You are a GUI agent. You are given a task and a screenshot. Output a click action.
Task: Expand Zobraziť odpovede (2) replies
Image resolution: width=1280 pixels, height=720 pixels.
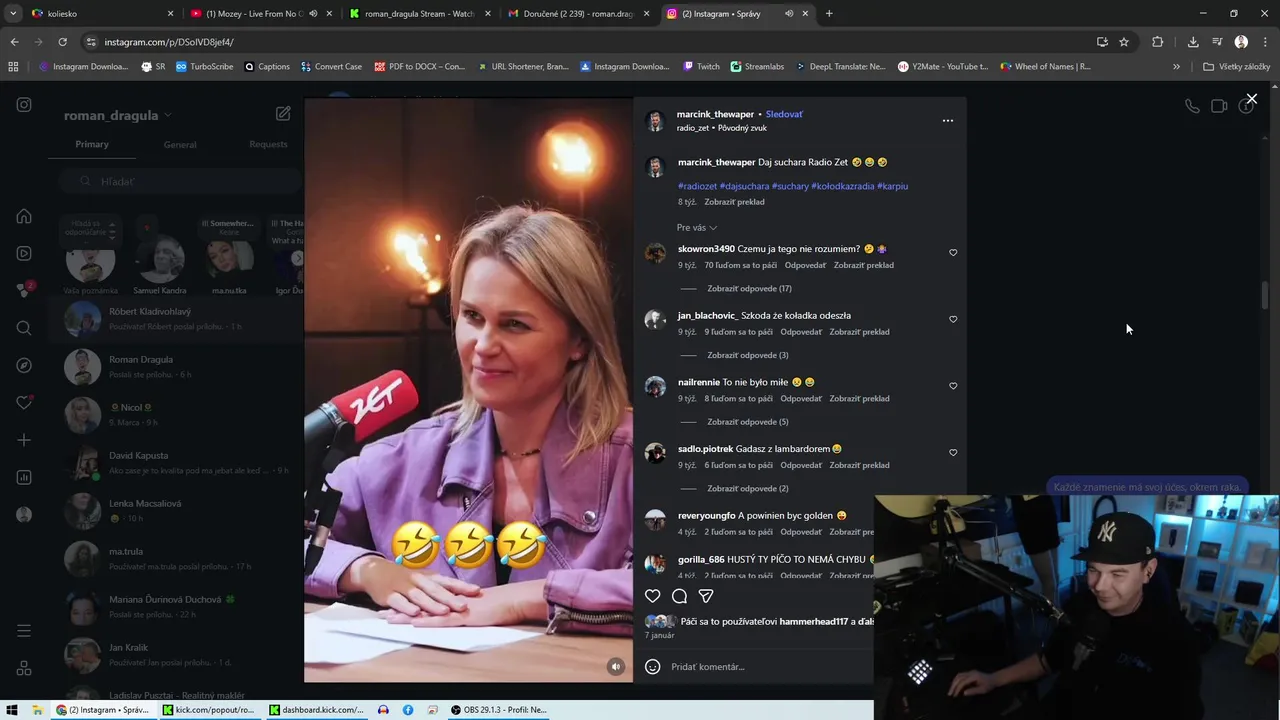747,489
